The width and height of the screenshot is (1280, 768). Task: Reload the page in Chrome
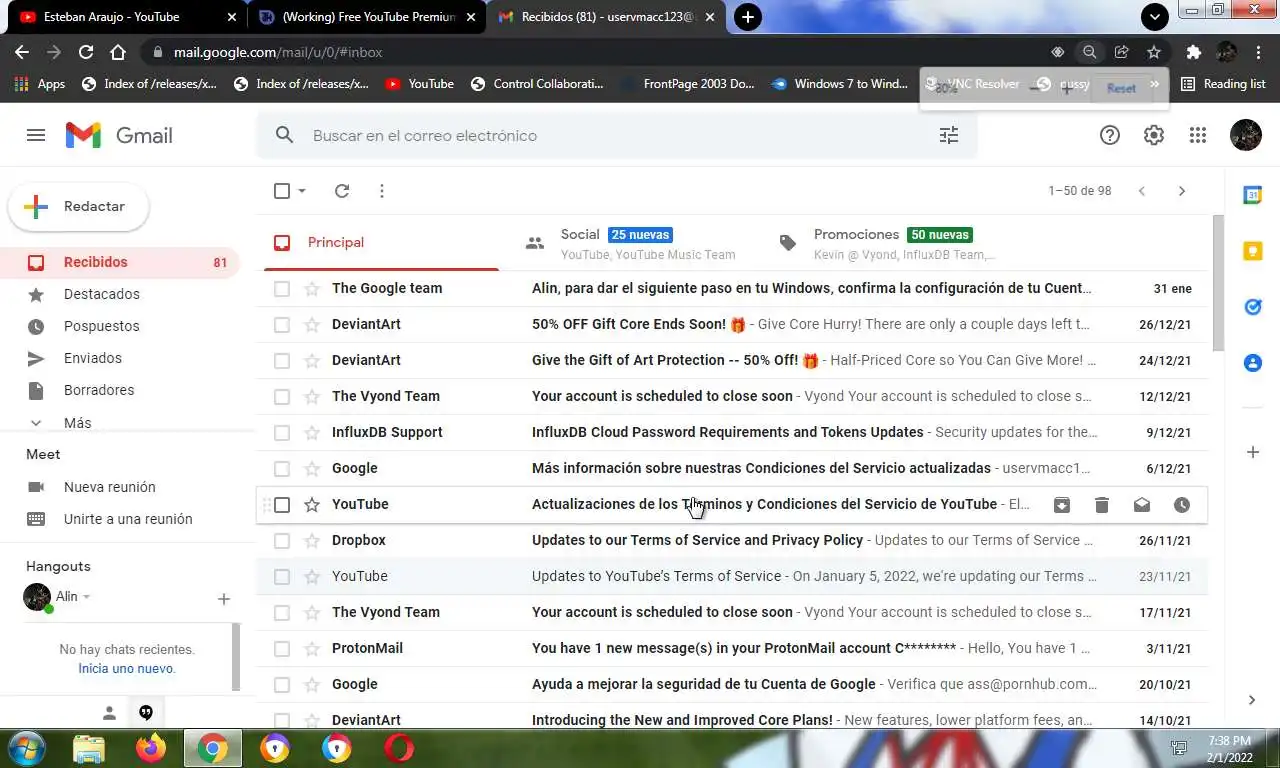point(86,52)
